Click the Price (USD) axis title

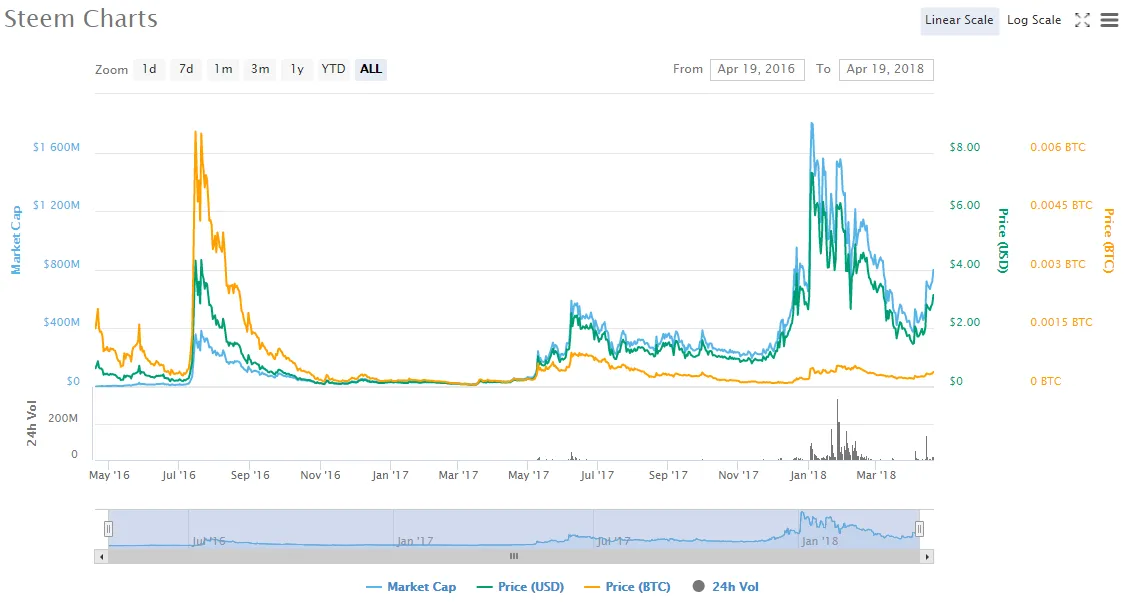click(1003, 241)
